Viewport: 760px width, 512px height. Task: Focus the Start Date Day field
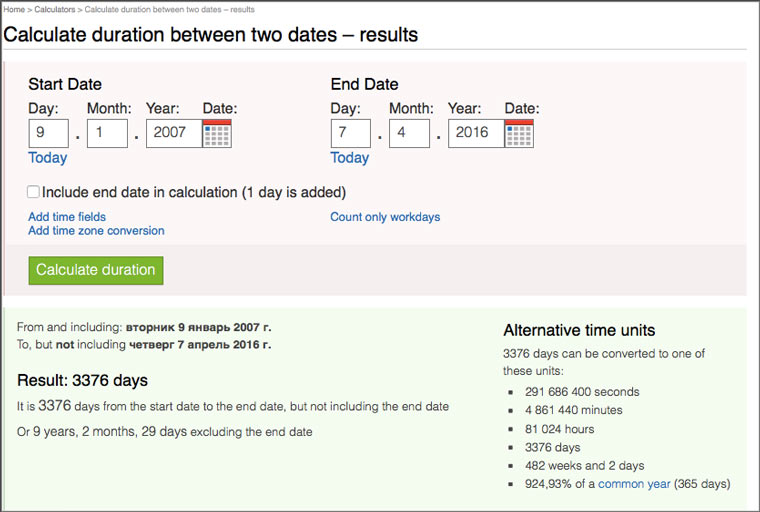pyautogui.click(x=48, y=133)
